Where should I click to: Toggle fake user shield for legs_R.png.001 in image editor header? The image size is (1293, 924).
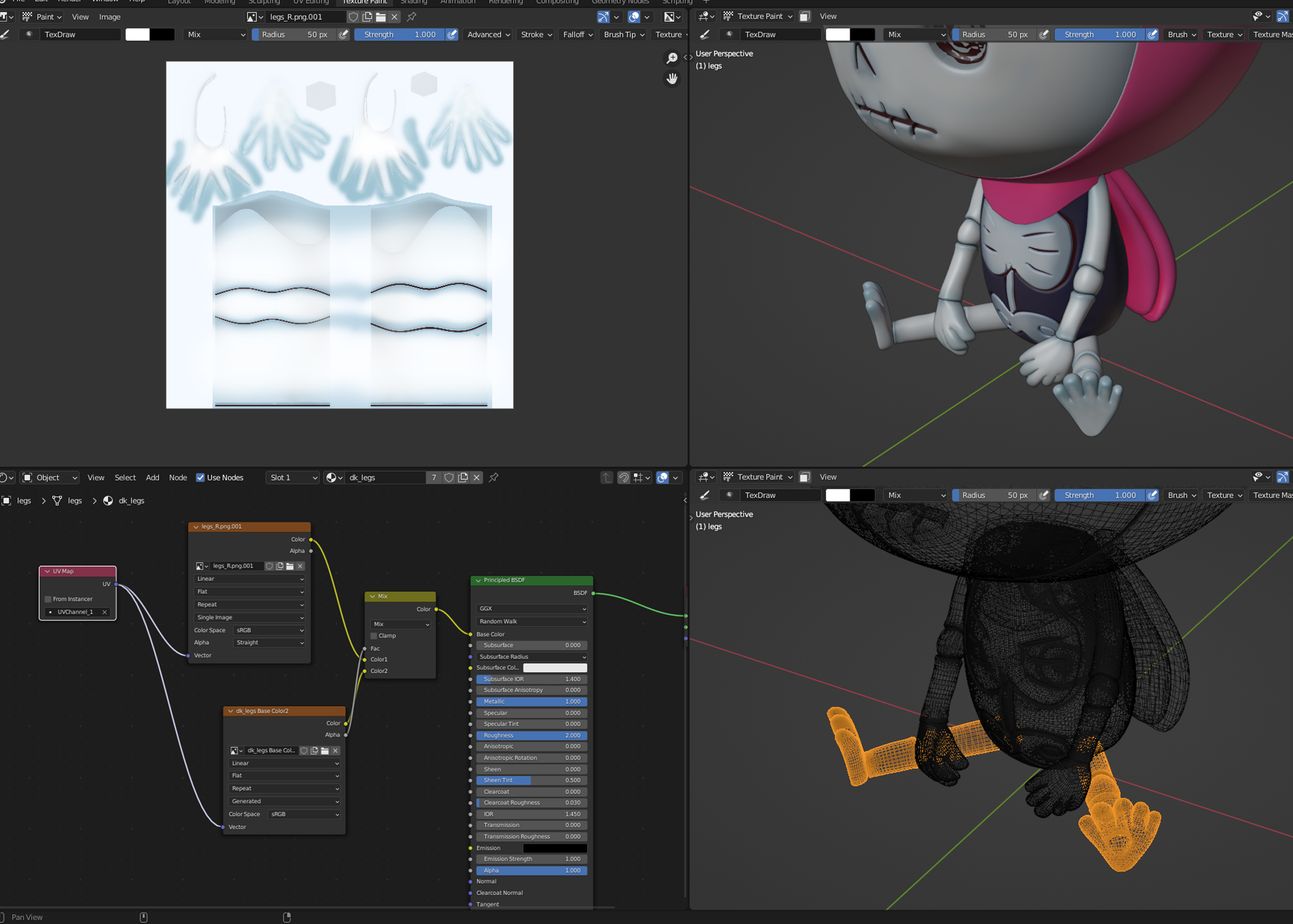353,17
